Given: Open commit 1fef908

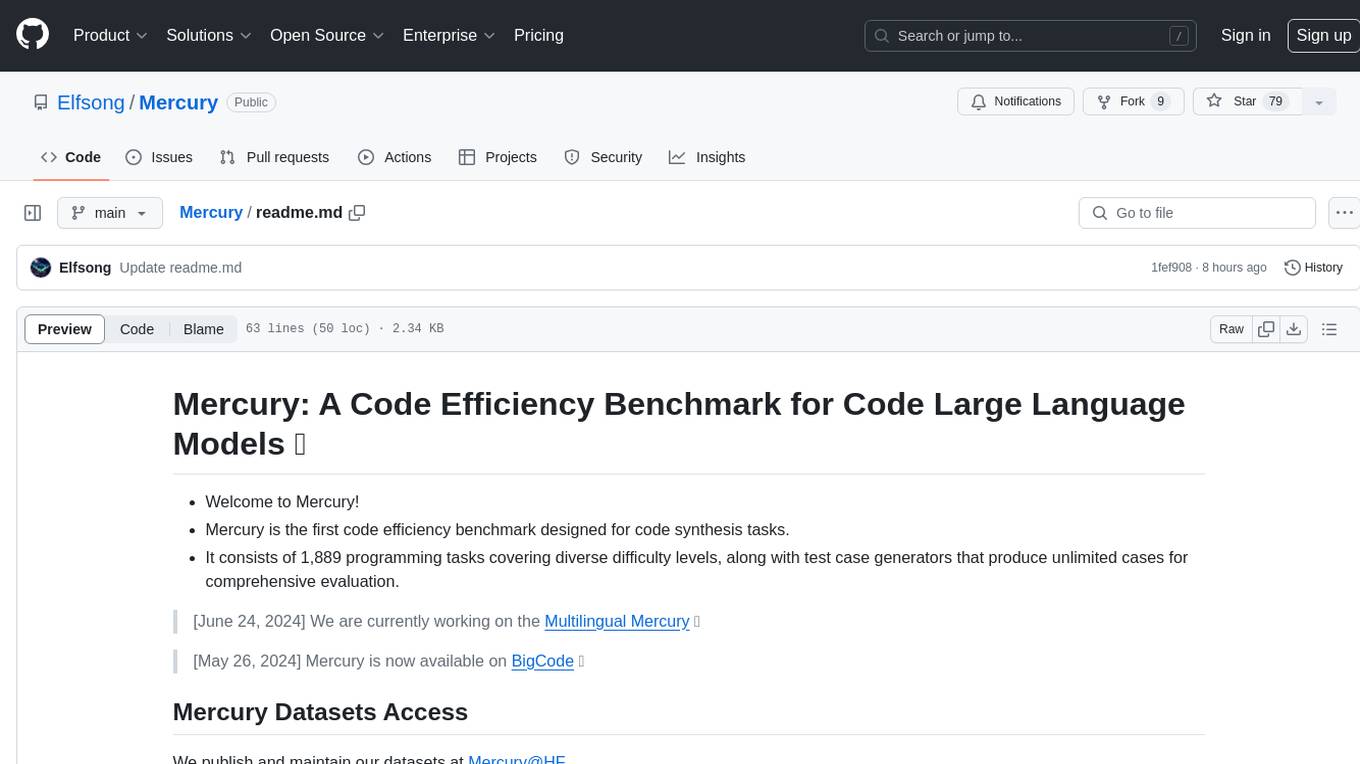Looking at the screenshot, I should pos(1171,267).
